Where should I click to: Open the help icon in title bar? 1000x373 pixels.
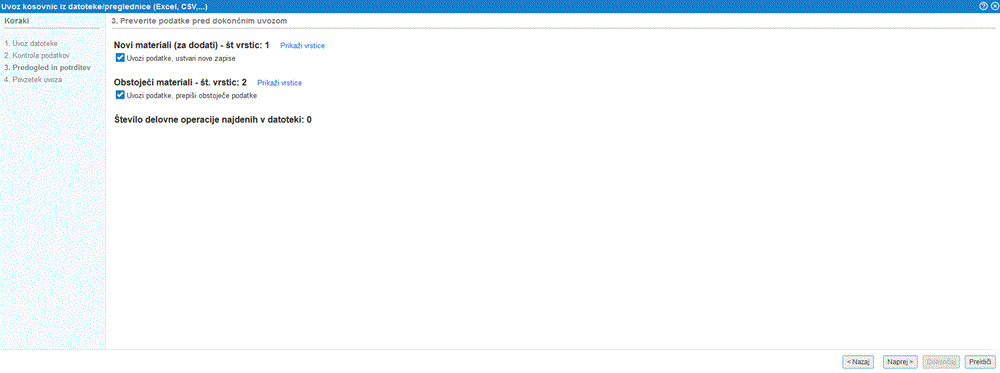pos(983,5)
